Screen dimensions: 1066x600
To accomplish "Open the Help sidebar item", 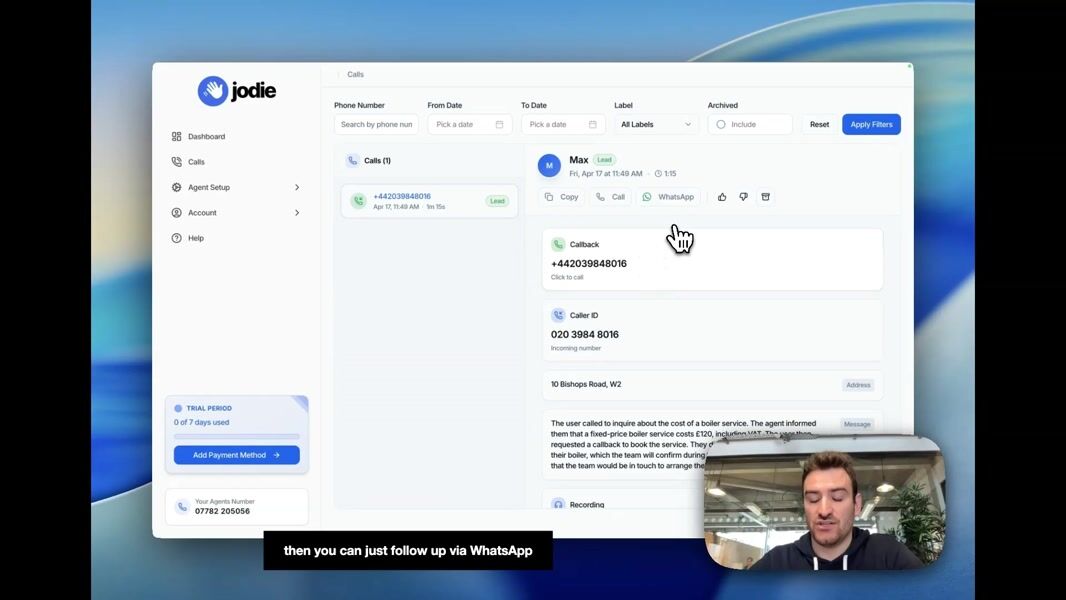I will [x=195, y=238].
